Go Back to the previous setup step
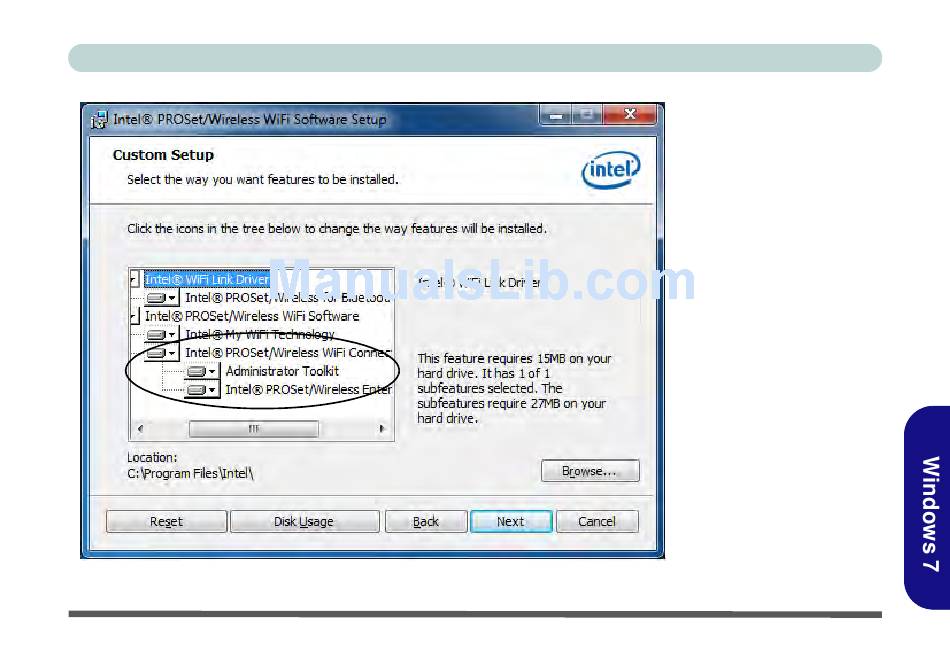This screenshot has width=950, height=668. pos(426,521)
